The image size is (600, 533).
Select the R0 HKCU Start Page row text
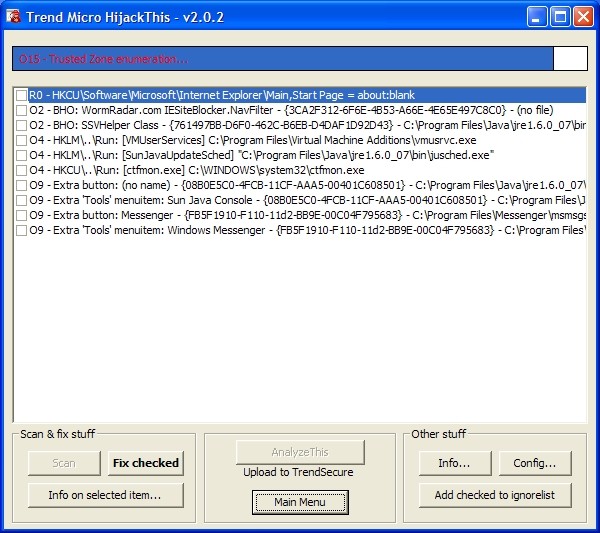click(222, 95)
